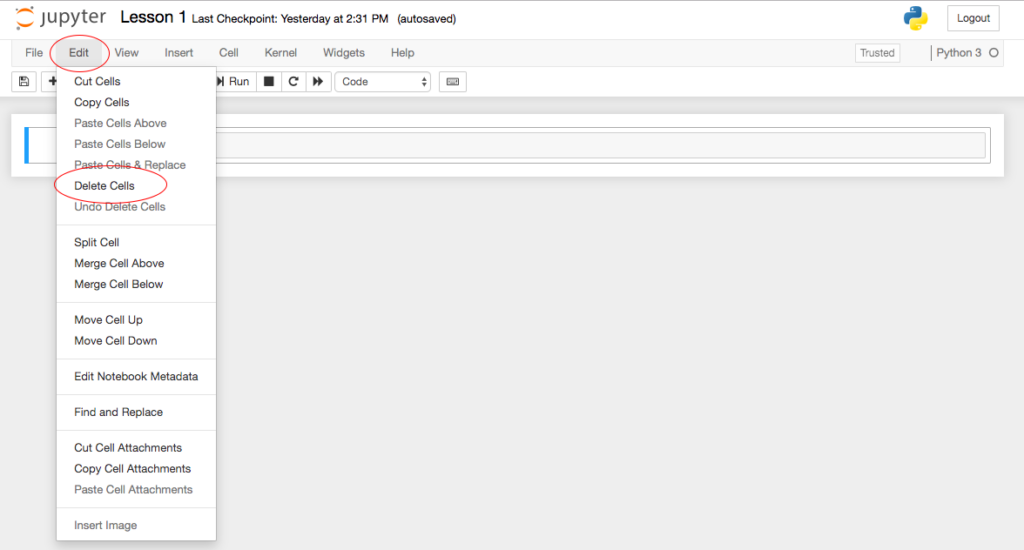Choose Edit Notebook Metadata
1024x550 pixels.
[136, 377]
